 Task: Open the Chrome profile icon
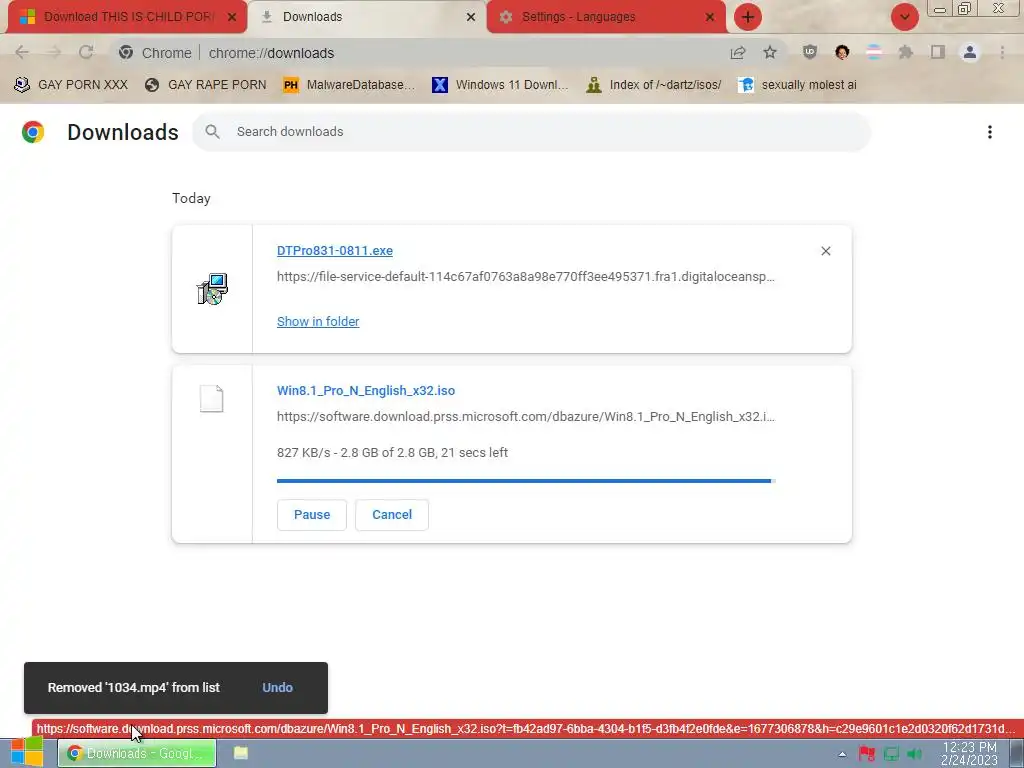coord(970,52)
